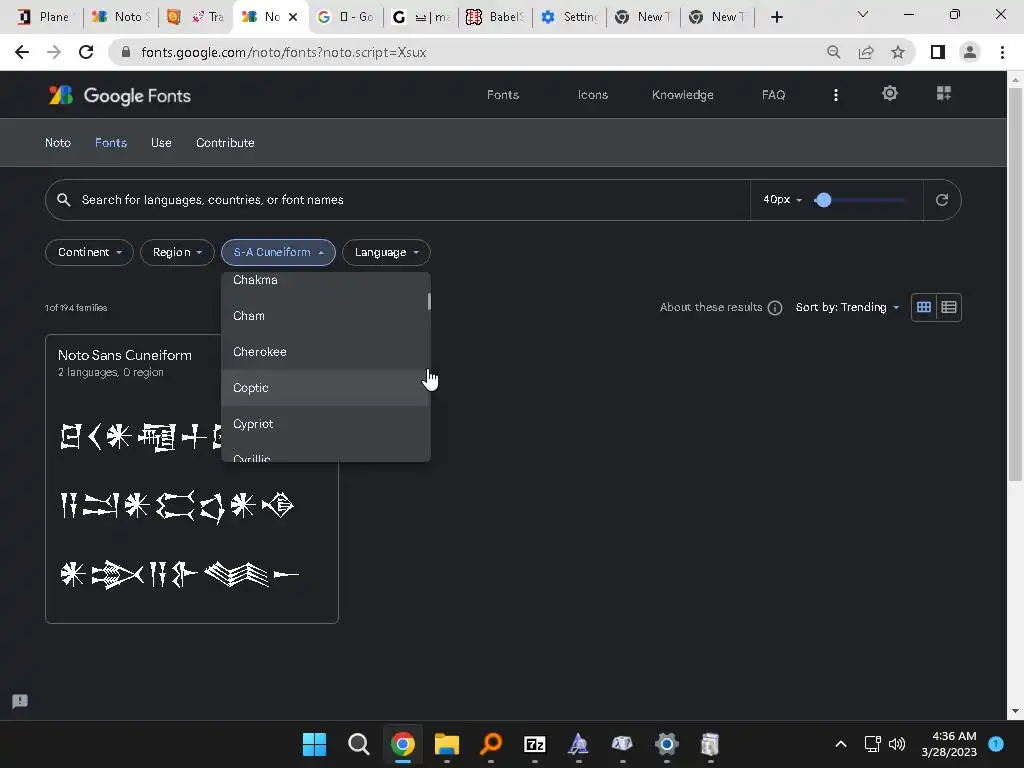Open the Noto sub-navigation tab
The height and width of the screenshot is (768, 1024).
pyautogui.click(x=57, y=143)
